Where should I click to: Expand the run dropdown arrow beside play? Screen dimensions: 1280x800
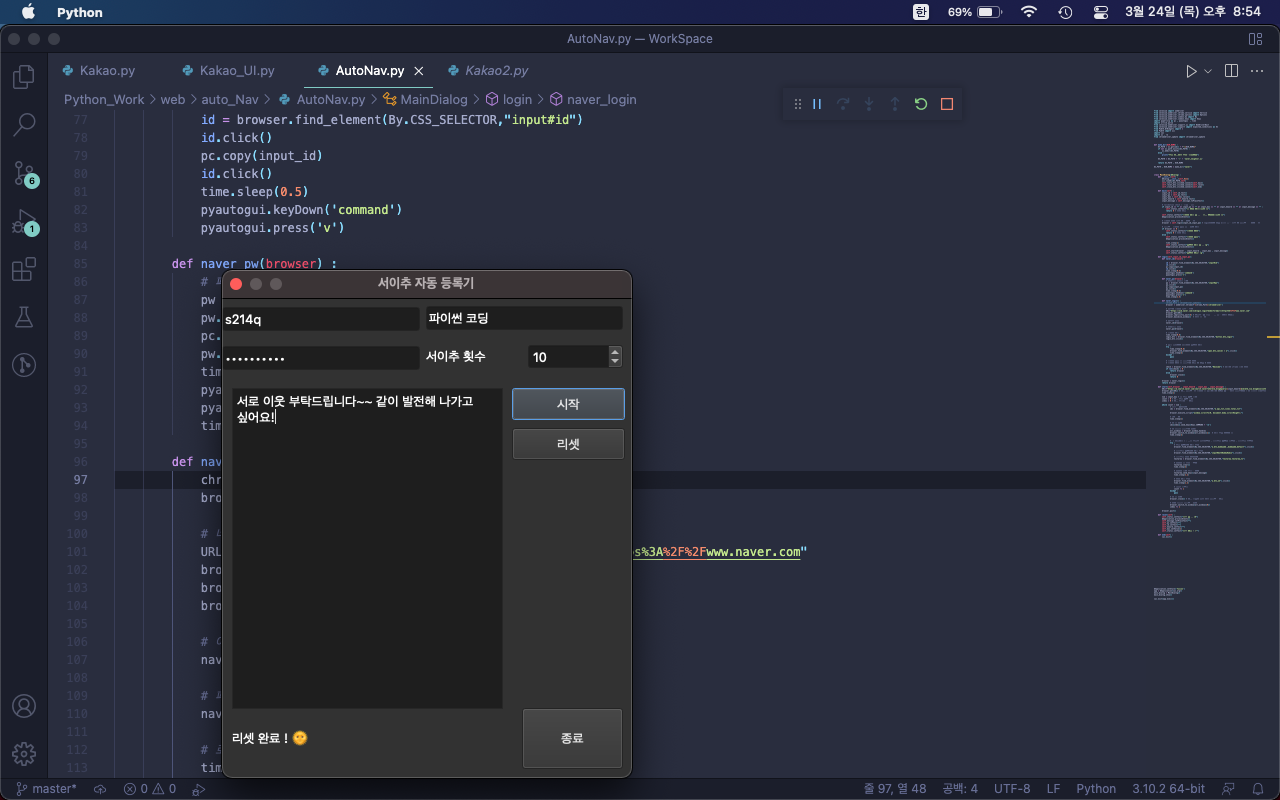(1208, 71)
